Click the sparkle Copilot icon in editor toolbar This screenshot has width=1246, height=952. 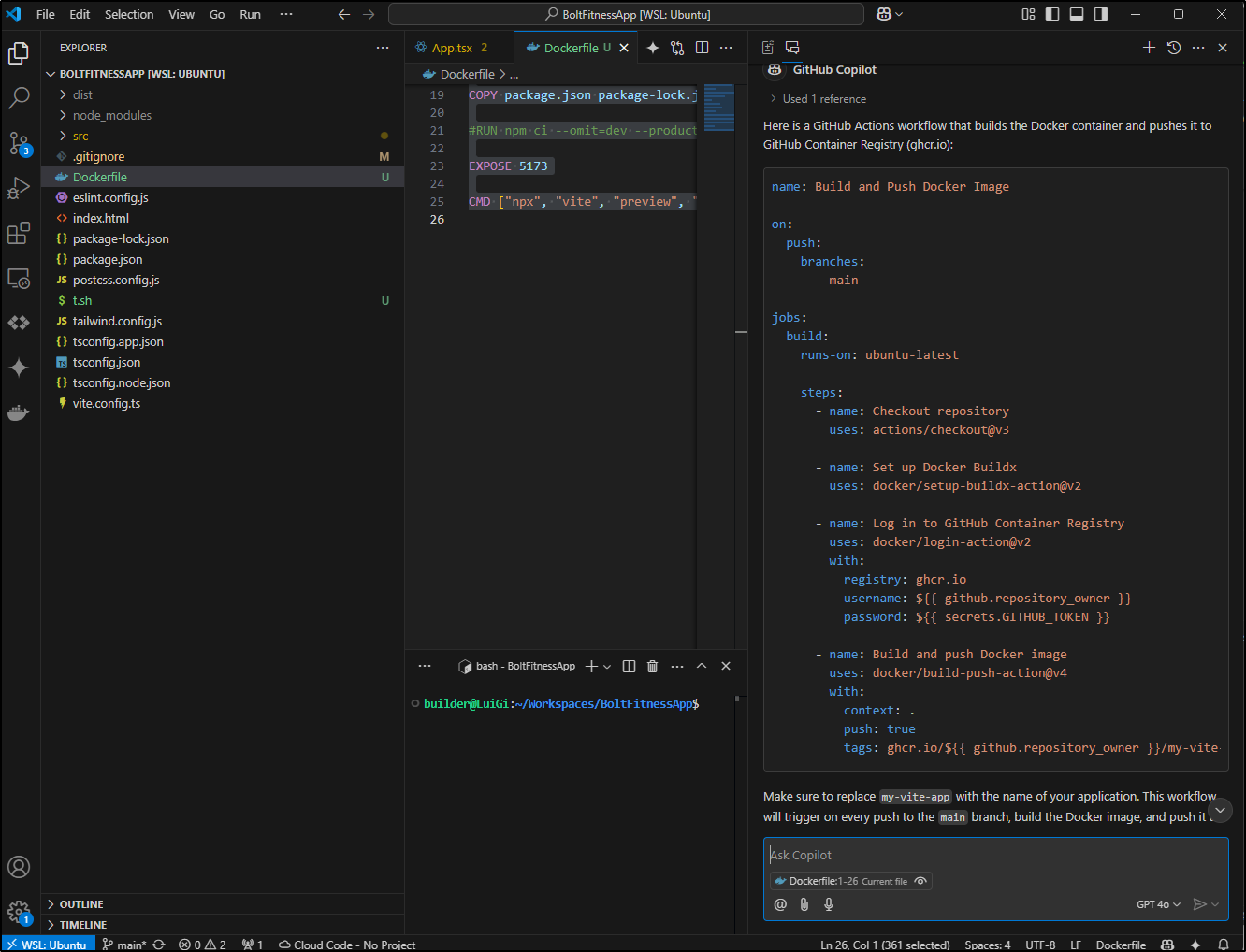tap(653, 48)
